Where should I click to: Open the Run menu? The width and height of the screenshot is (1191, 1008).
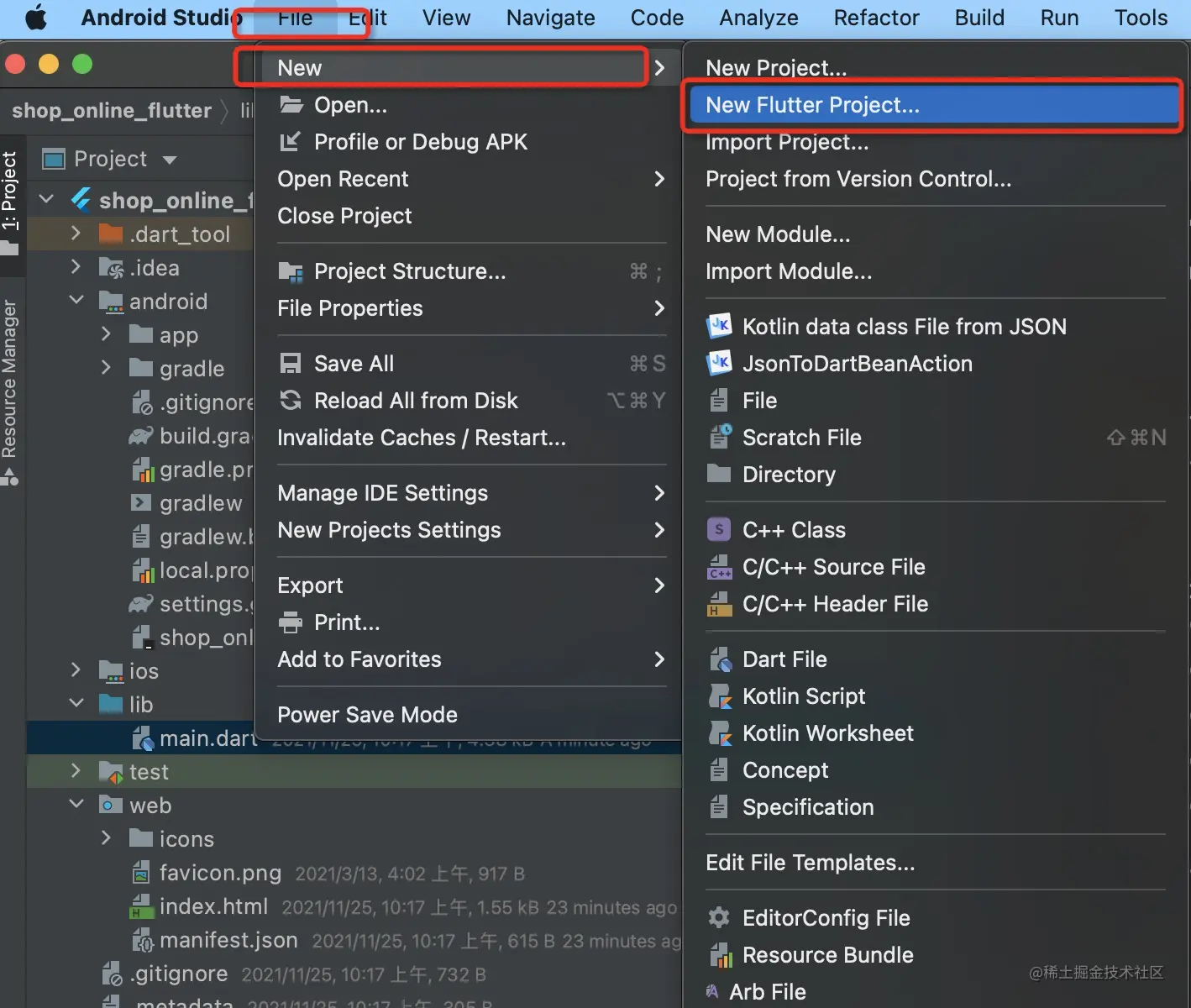point(1059,18)
